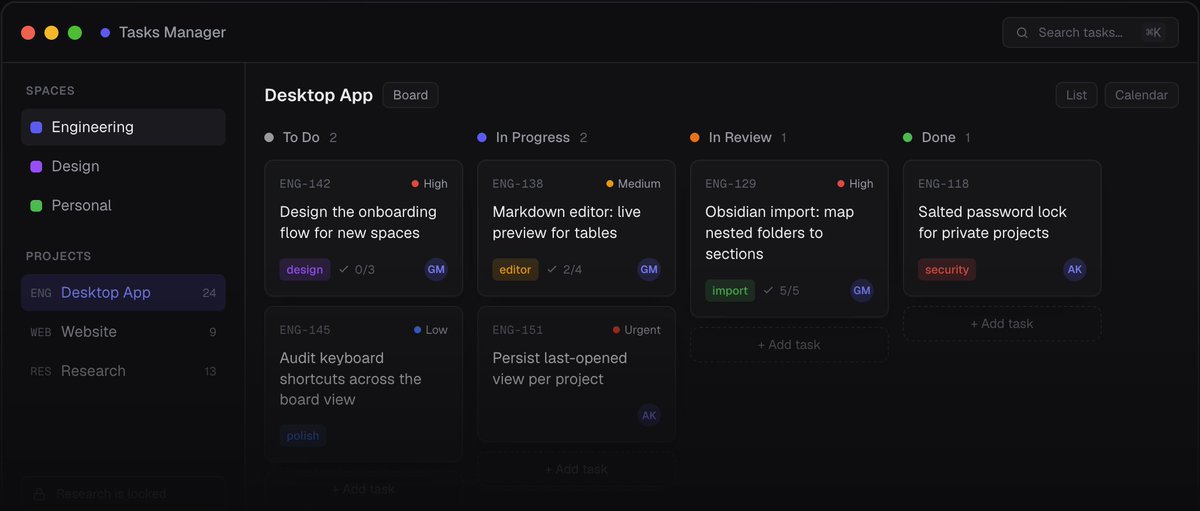Click the violet square icon beside Design
Image resolution: width=1200 pixels, height=511 pixels.
pos(36,166)
